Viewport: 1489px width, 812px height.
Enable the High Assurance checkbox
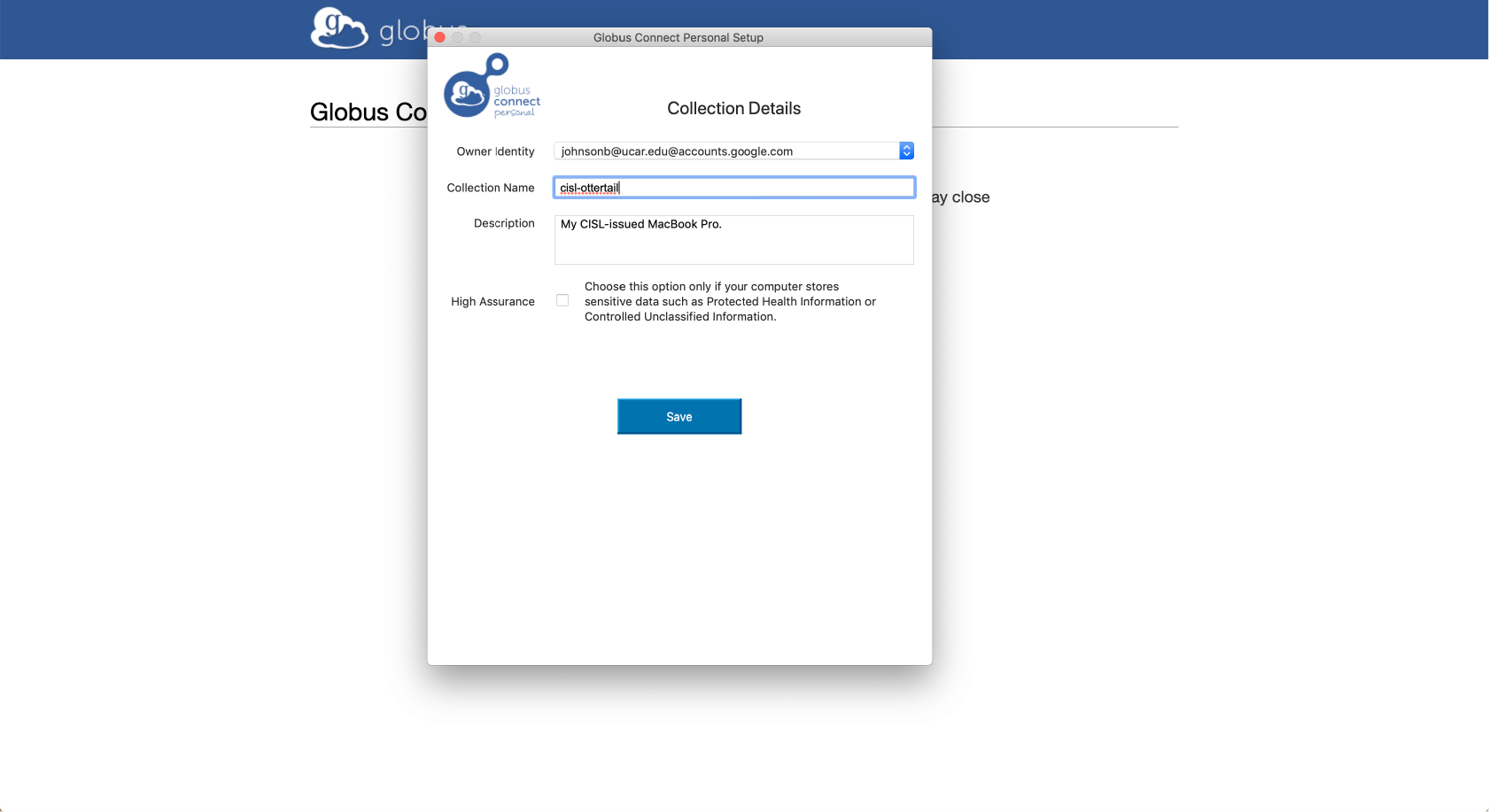pos(562,300)
